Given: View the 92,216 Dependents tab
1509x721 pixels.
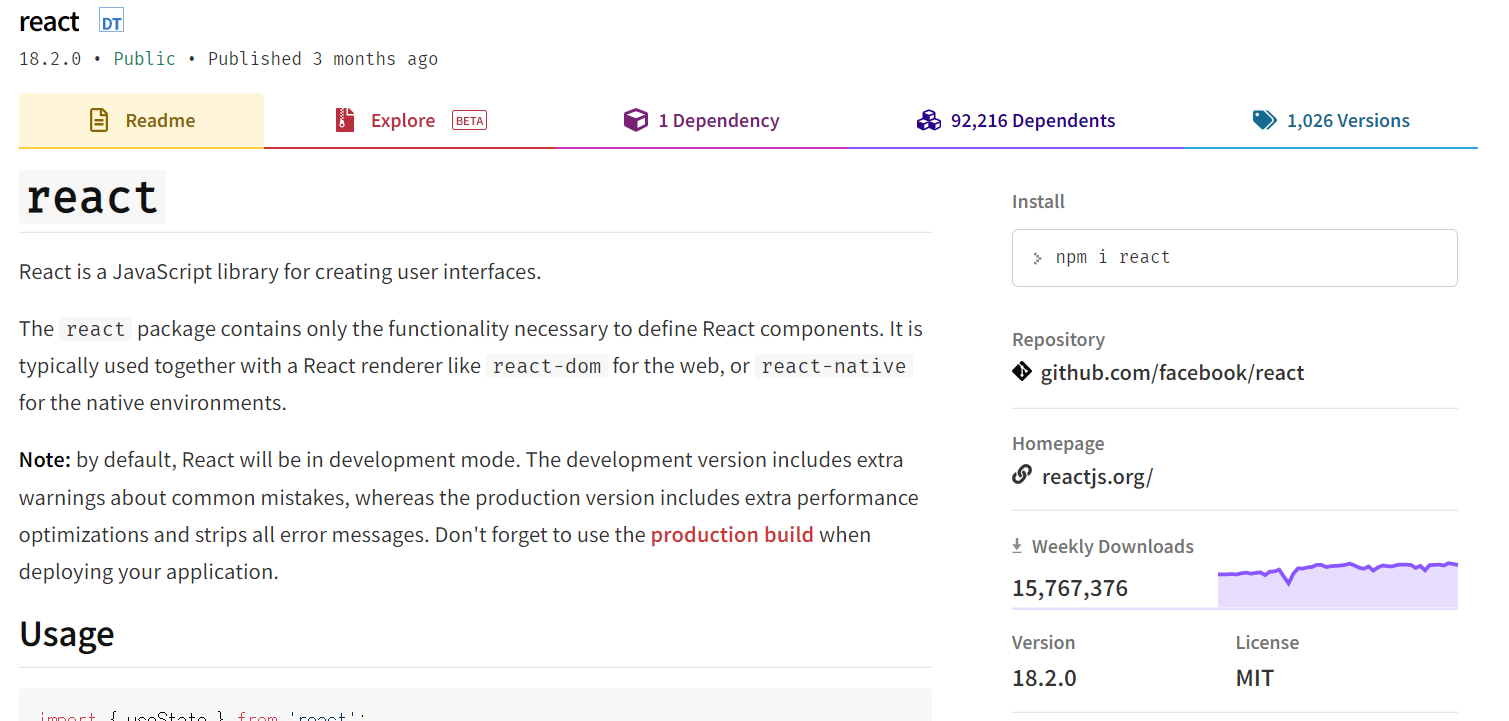Looking at the screenshot, I should 1016,121.
